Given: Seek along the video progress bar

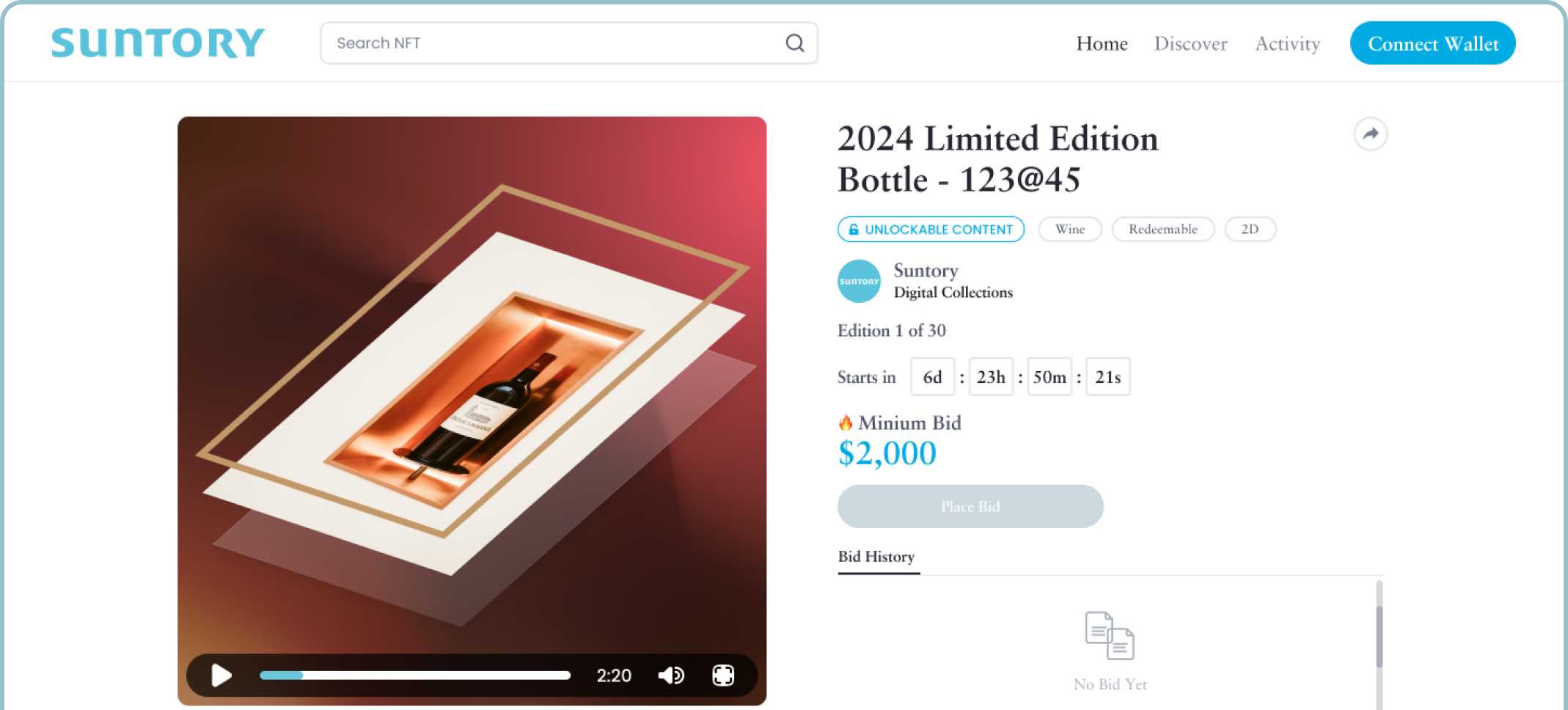Looking at the screenshot, I should 415,675.
